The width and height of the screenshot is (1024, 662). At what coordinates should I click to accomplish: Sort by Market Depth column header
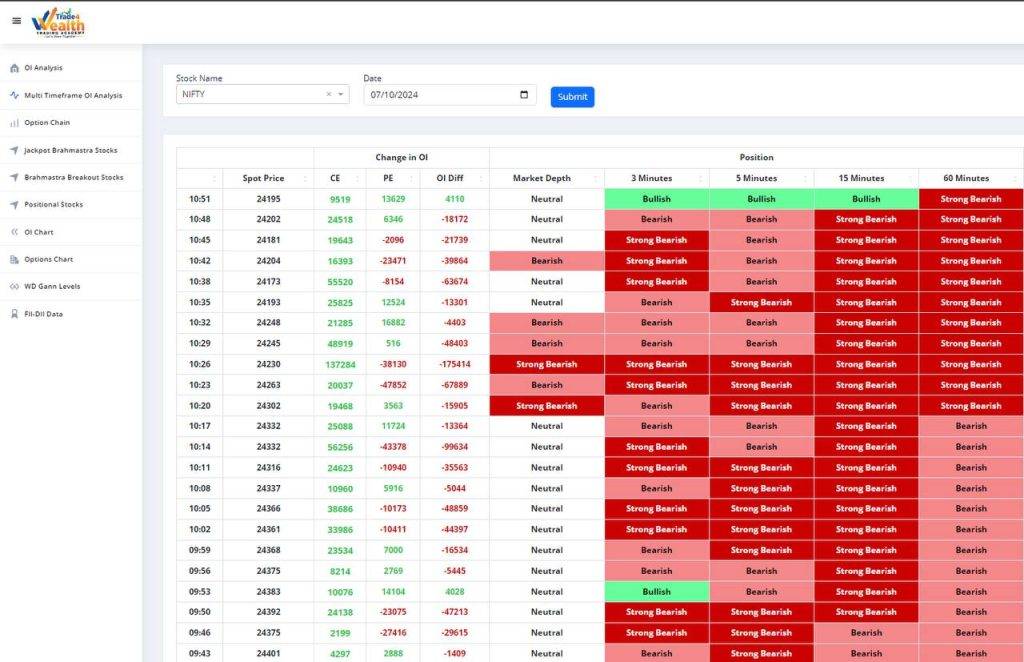coord(541,178)
